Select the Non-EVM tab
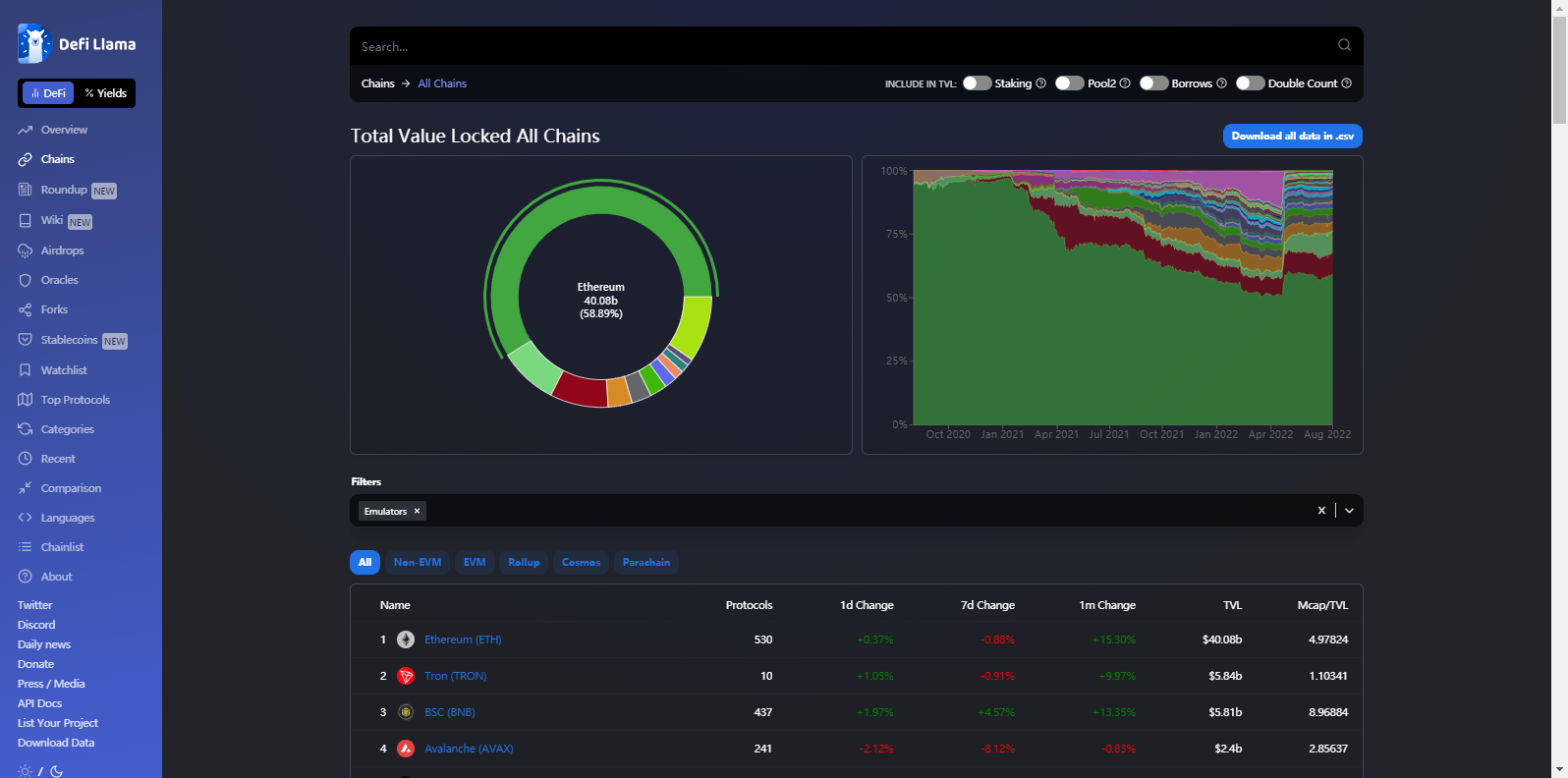Screen dimensions: 1568x778 418,562
